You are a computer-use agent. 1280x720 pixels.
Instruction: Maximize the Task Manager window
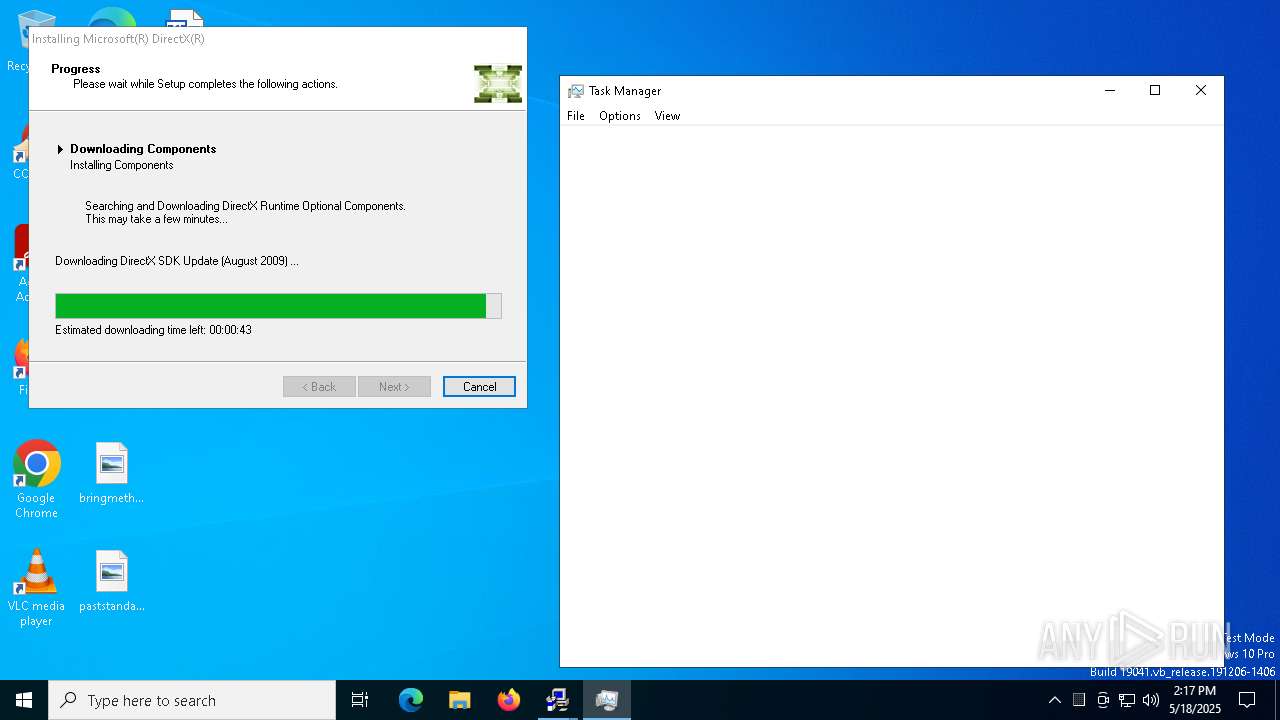click(1155, 91)
